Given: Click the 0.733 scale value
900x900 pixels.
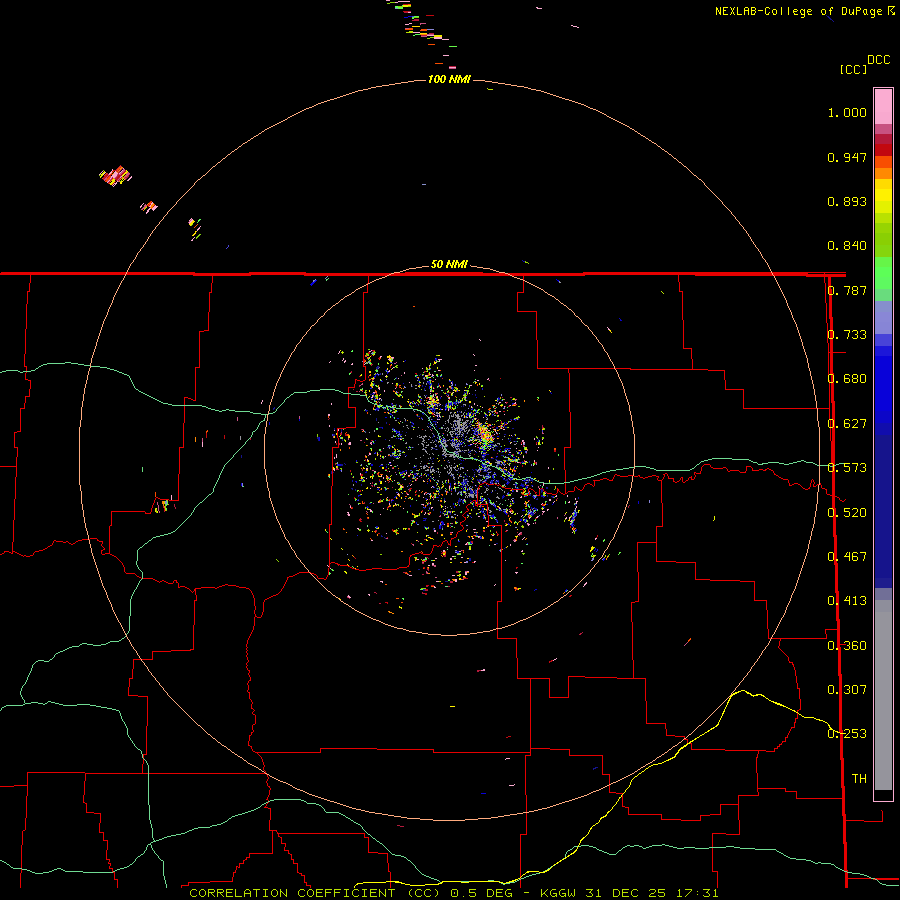Looking at the screenshot, I should (847, 335).
